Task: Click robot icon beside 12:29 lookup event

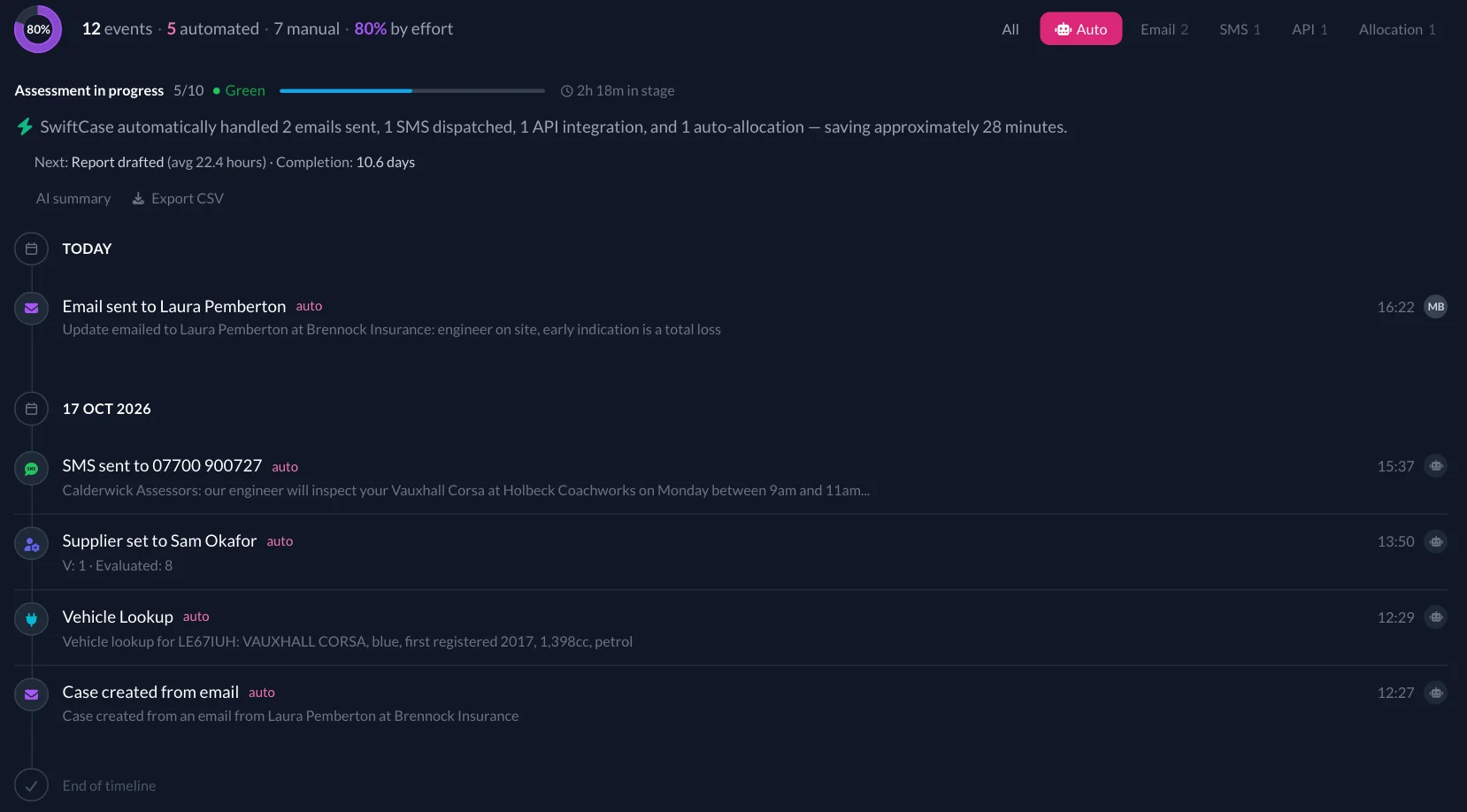Action: coord(1435,617)
